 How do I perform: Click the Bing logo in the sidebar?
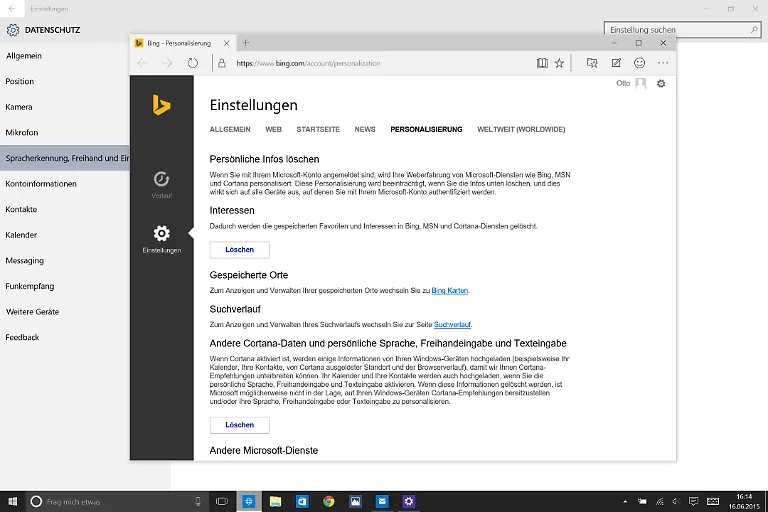pyautogui.click(x=161, y=104)
